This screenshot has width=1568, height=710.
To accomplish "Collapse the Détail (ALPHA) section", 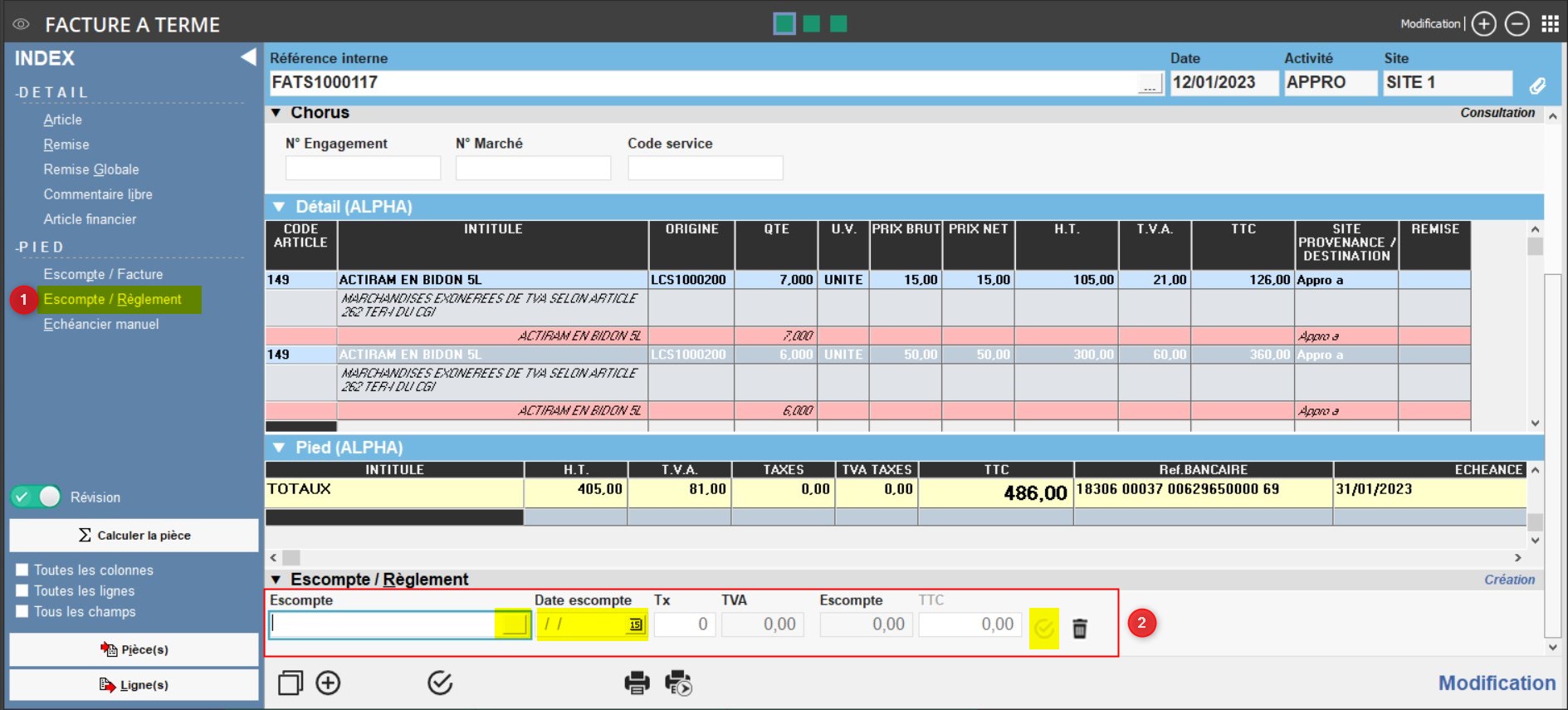I will (279, 207).
